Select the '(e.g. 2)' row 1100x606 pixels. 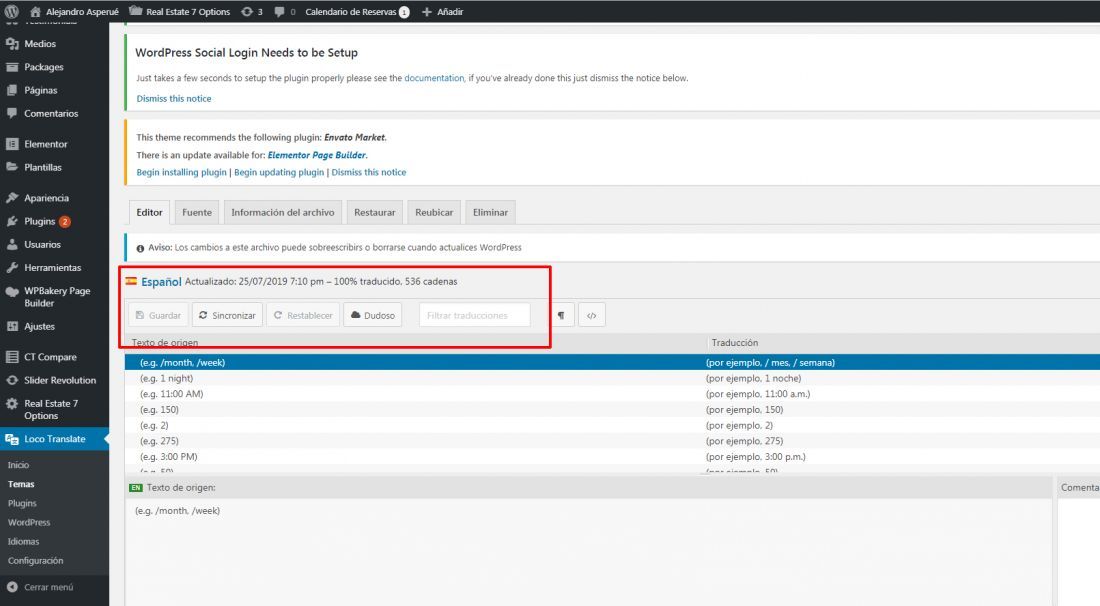click(x=612, y=425)
